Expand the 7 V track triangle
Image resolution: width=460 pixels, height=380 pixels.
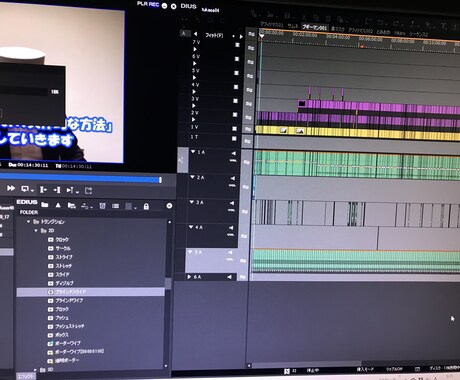click(195, 49)
